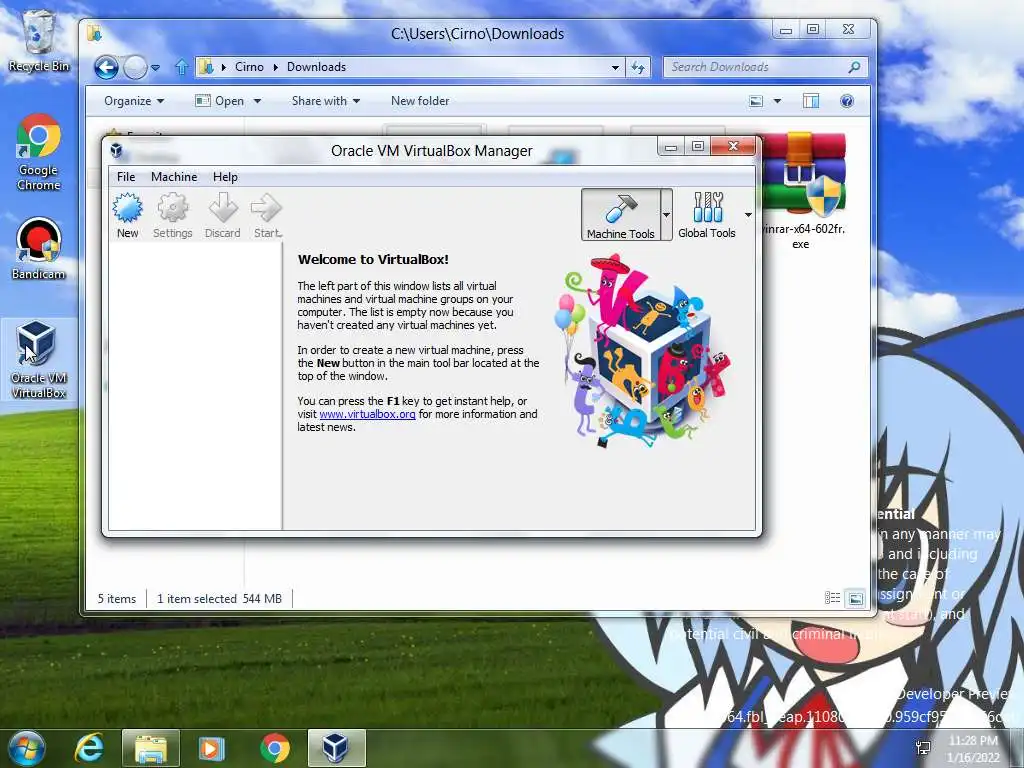Open the Organize dropdown in Explorer
1024x768 pixels.
coord(134,101)
